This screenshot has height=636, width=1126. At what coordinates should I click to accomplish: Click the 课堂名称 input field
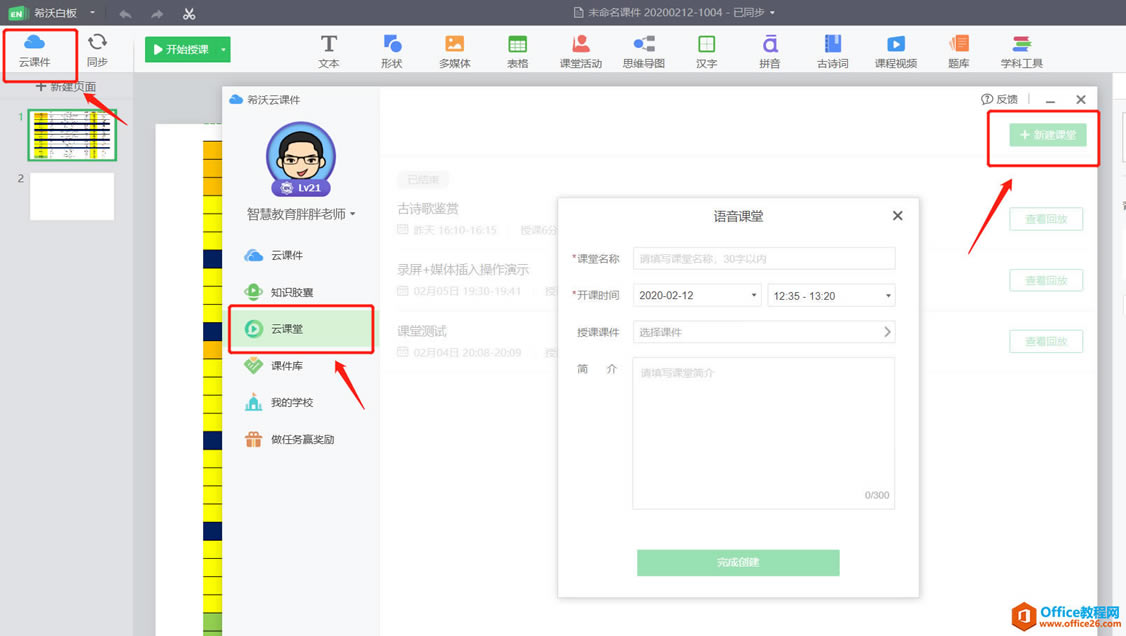pos(763,258)
